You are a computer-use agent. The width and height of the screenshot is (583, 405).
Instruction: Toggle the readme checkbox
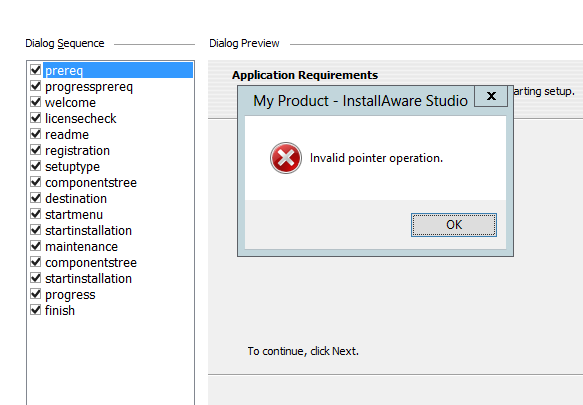36,134
